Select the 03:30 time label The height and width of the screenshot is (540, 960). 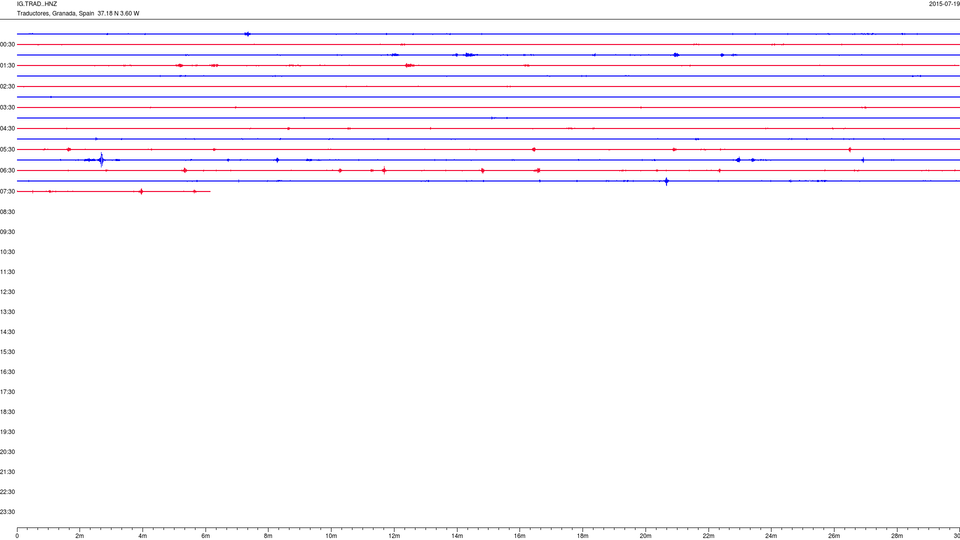[x=7, y=108]
